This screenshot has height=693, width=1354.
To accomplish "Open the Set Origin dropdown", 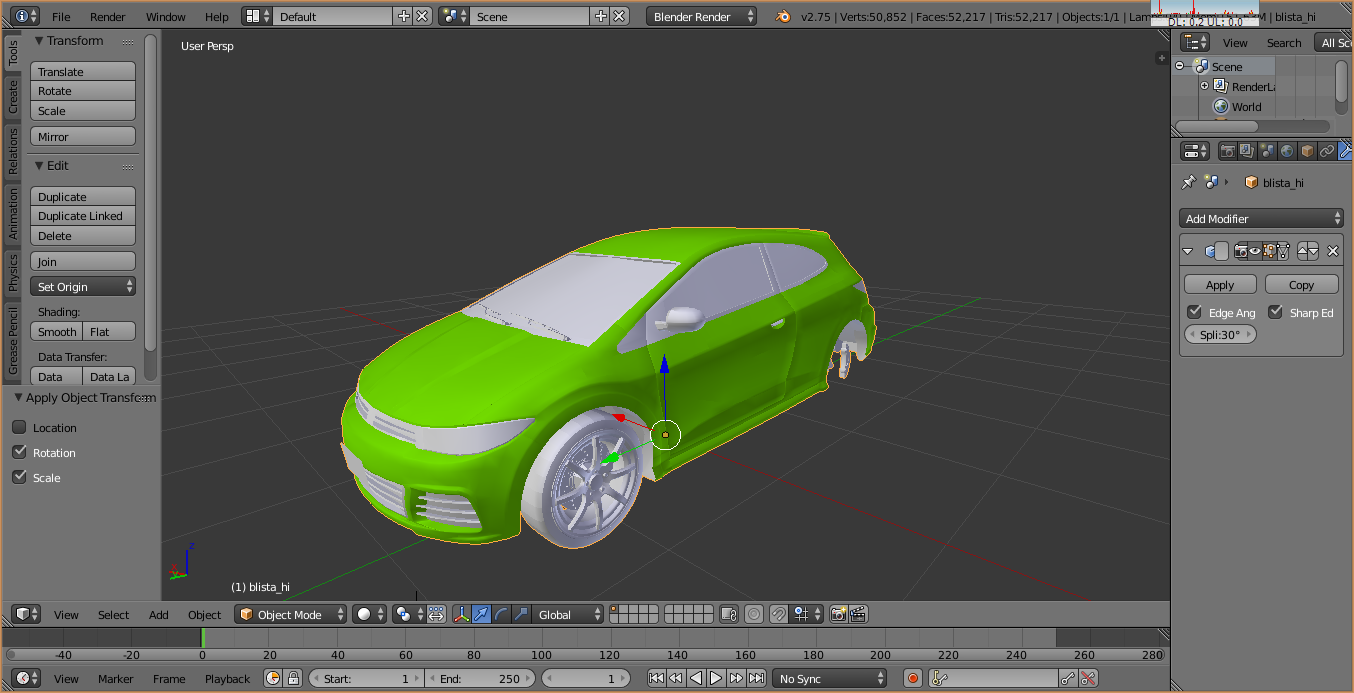I will pos(83,287).
